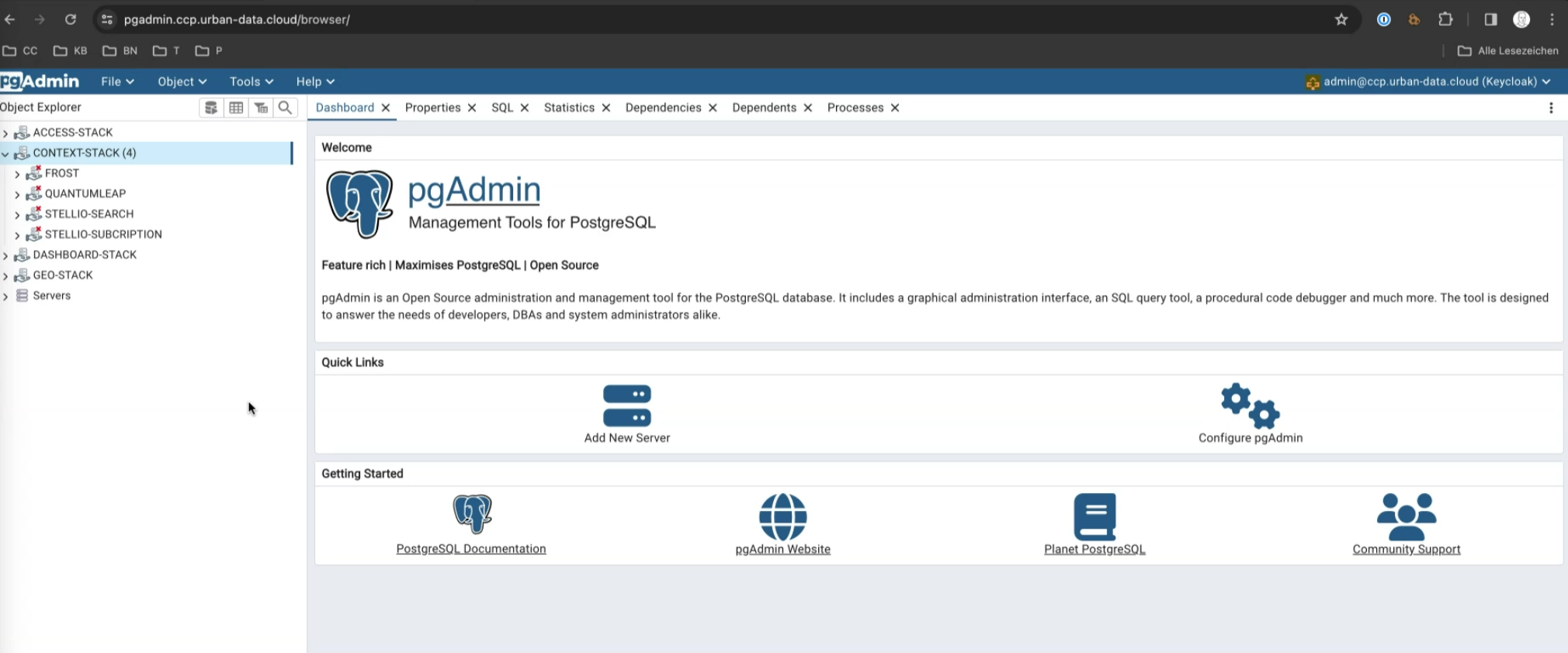This screenshot has height=653, width=1568.
Task: Open the pgAdmin Website link
Action: (x=782, y=549)
